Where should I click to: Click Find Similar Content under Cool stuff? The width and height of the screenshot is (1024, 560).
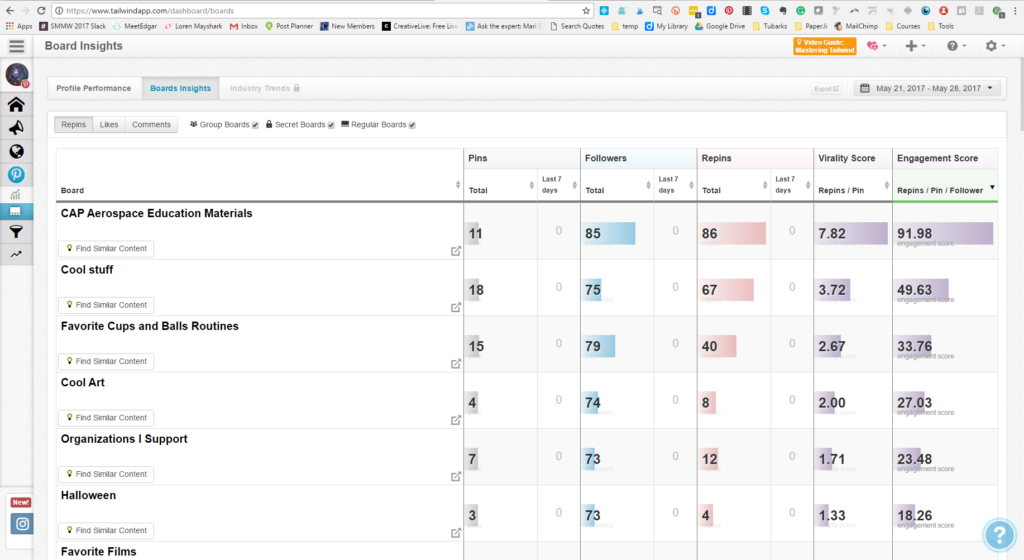pos(106,305)
